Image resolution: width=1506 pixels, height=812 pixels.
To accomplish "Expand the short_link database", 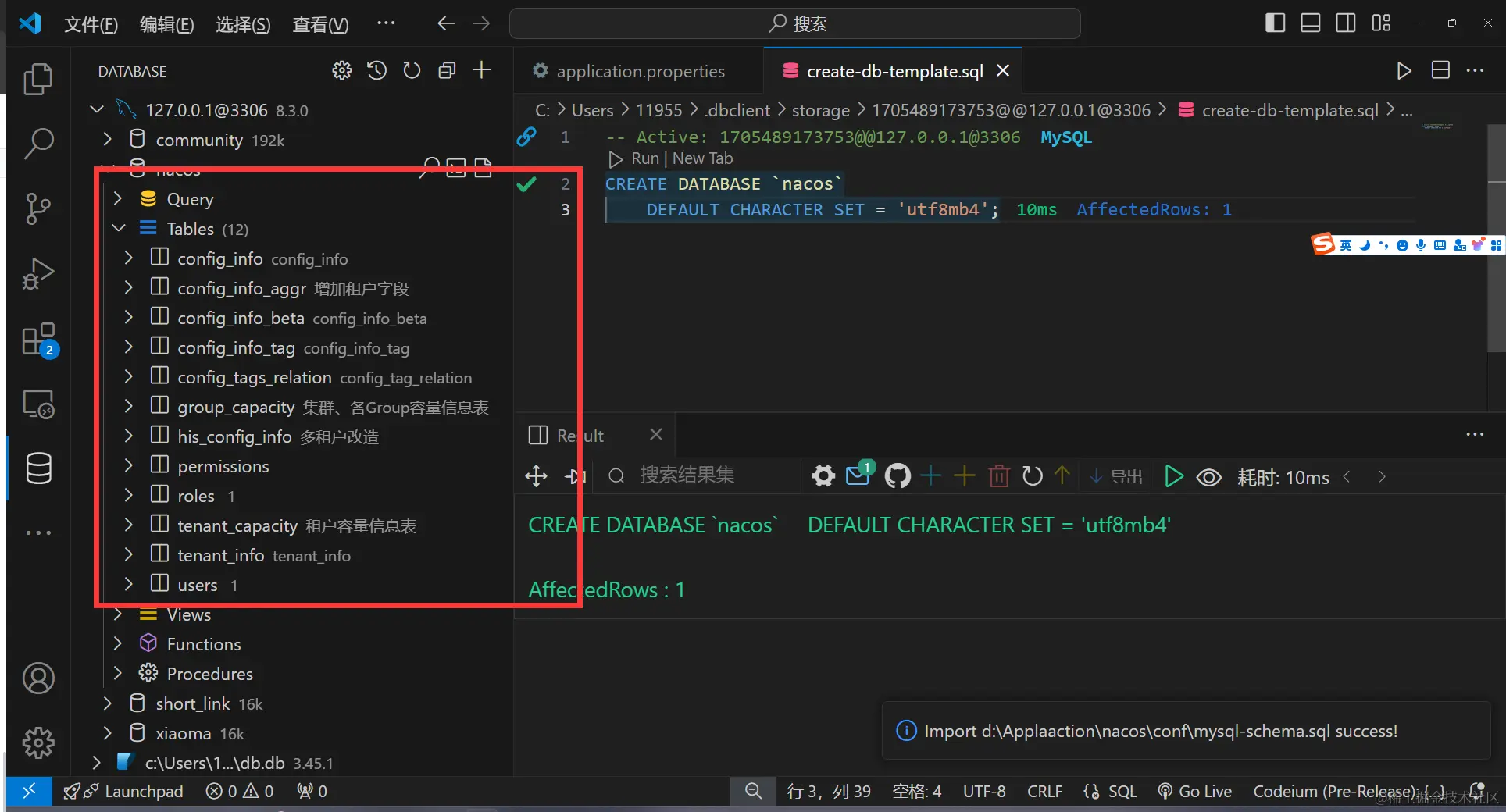I will coord(108,703).
